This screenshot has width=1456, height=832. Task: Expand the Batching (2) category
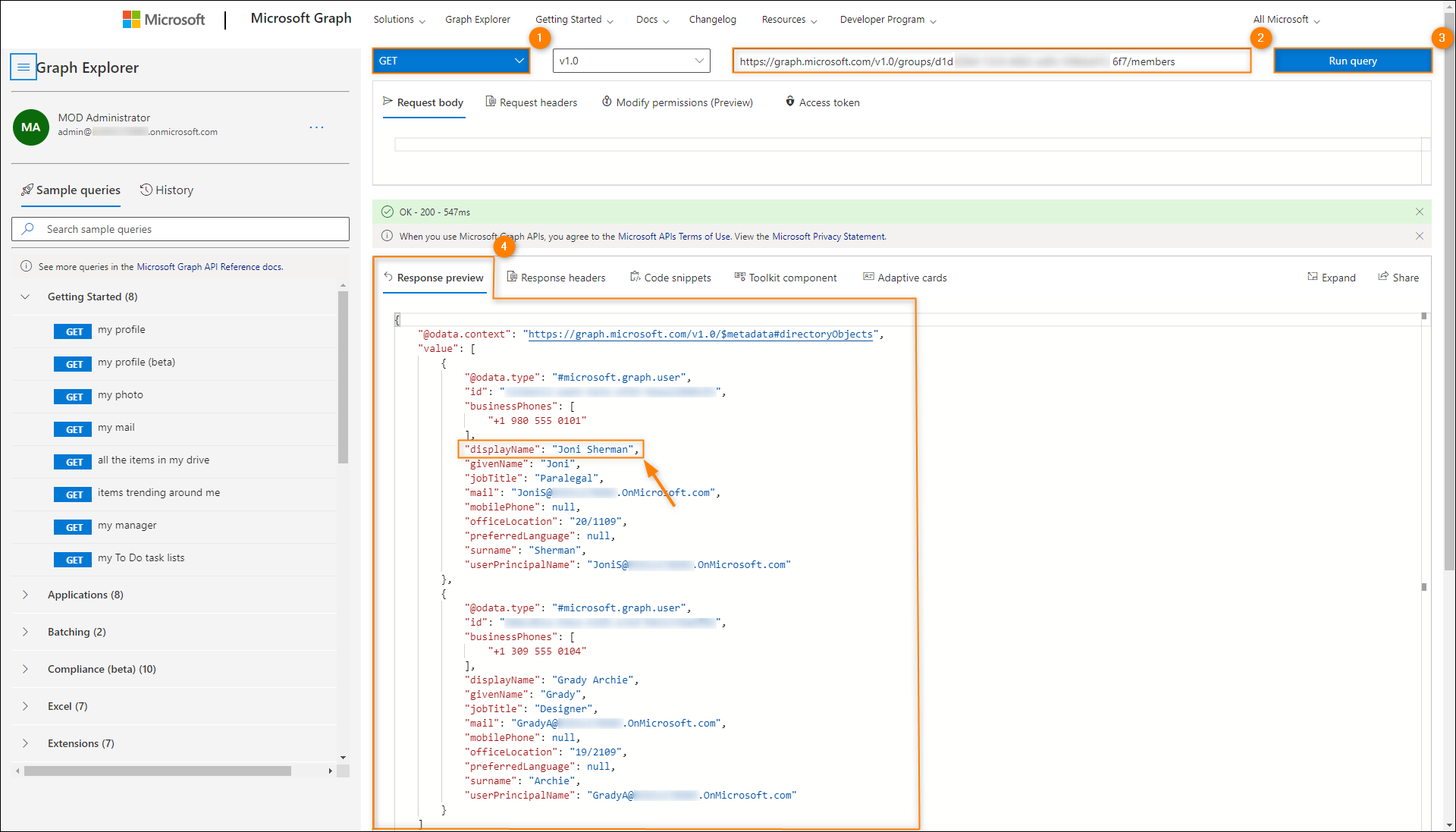(x=174, y=632)
